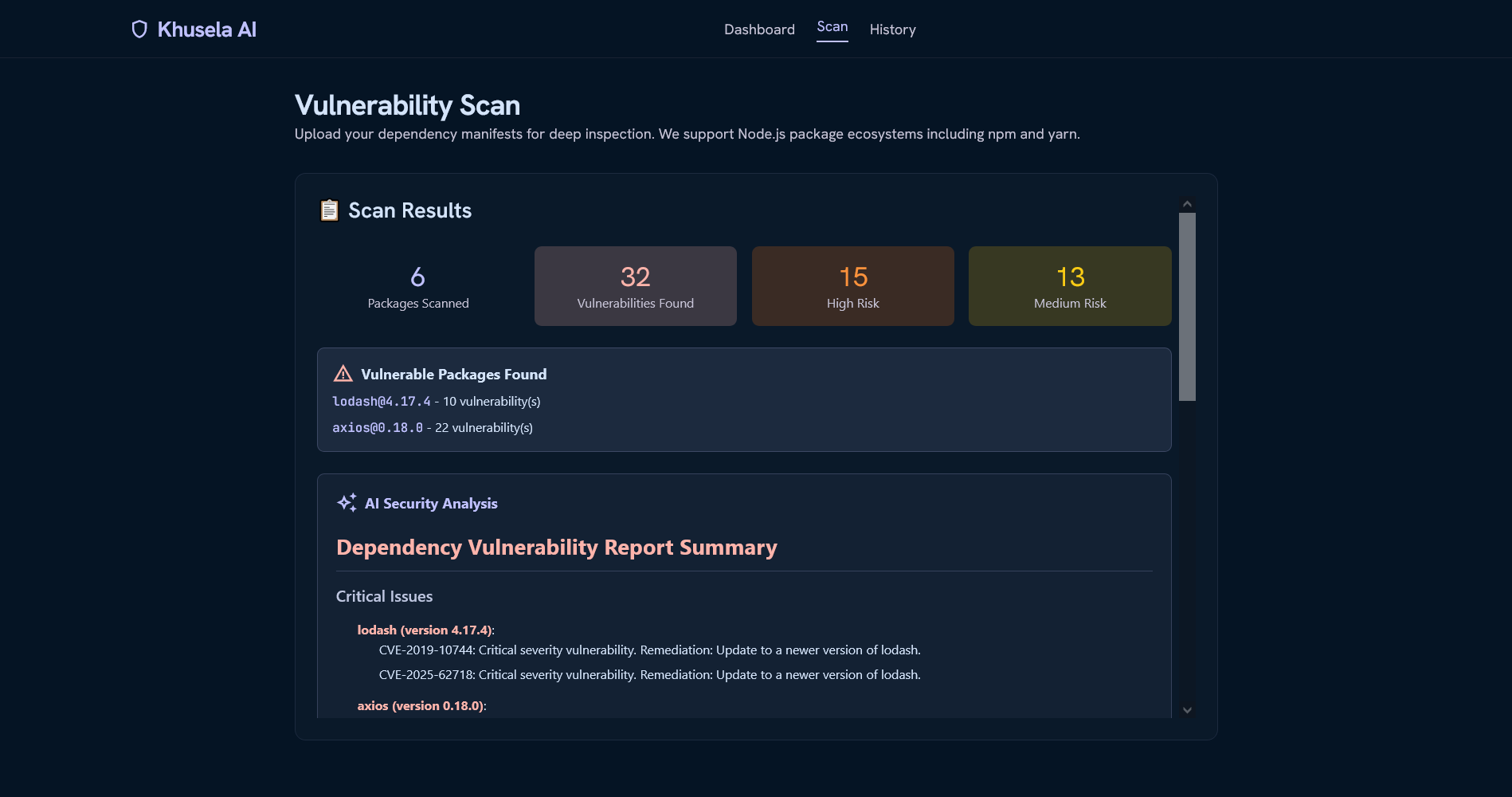
Task: Select the 32 Vulnerabilities Found card
Action: [636, 286]
